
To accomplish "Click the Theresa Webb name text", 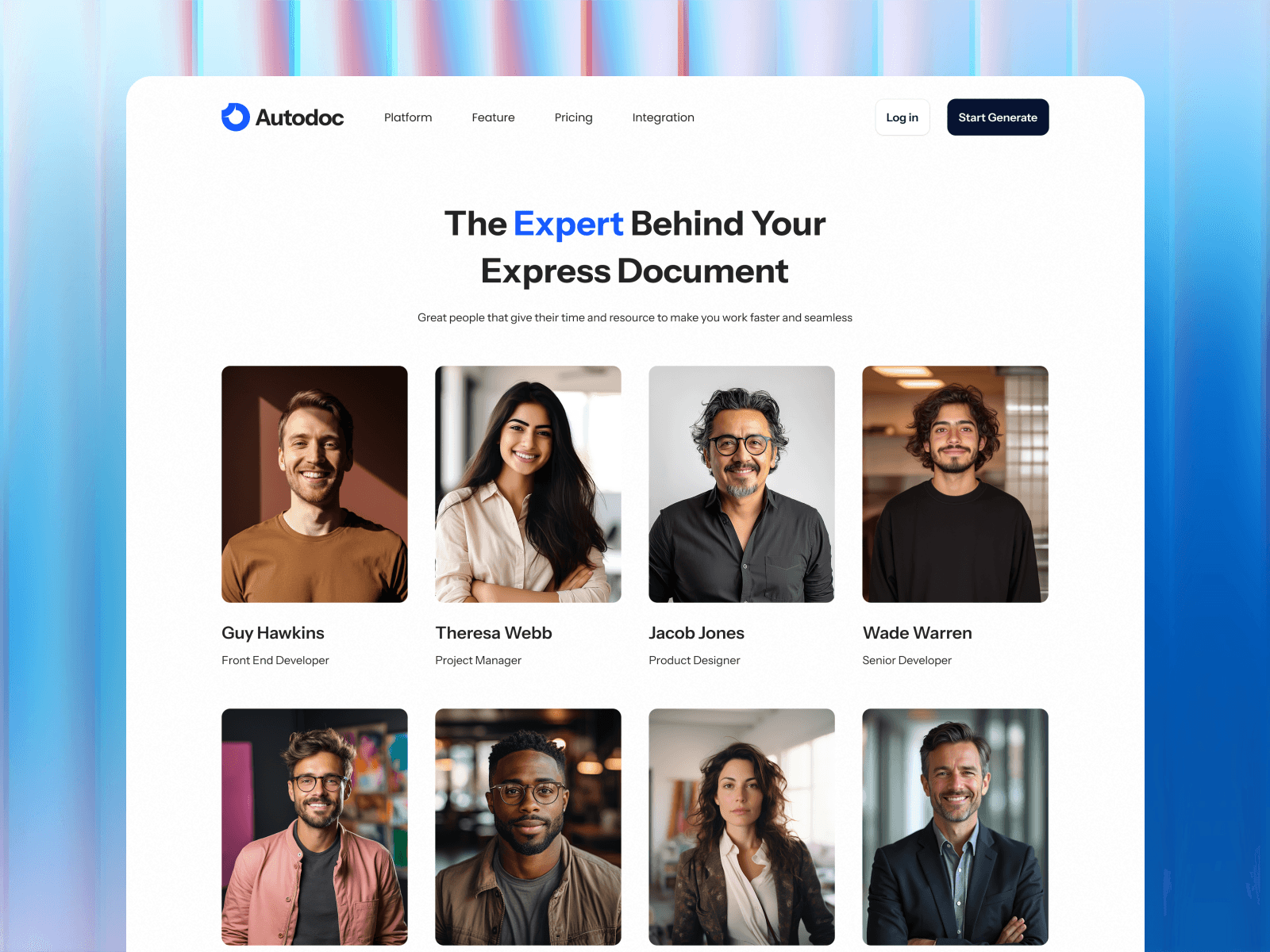I will (x=494, y=633).
